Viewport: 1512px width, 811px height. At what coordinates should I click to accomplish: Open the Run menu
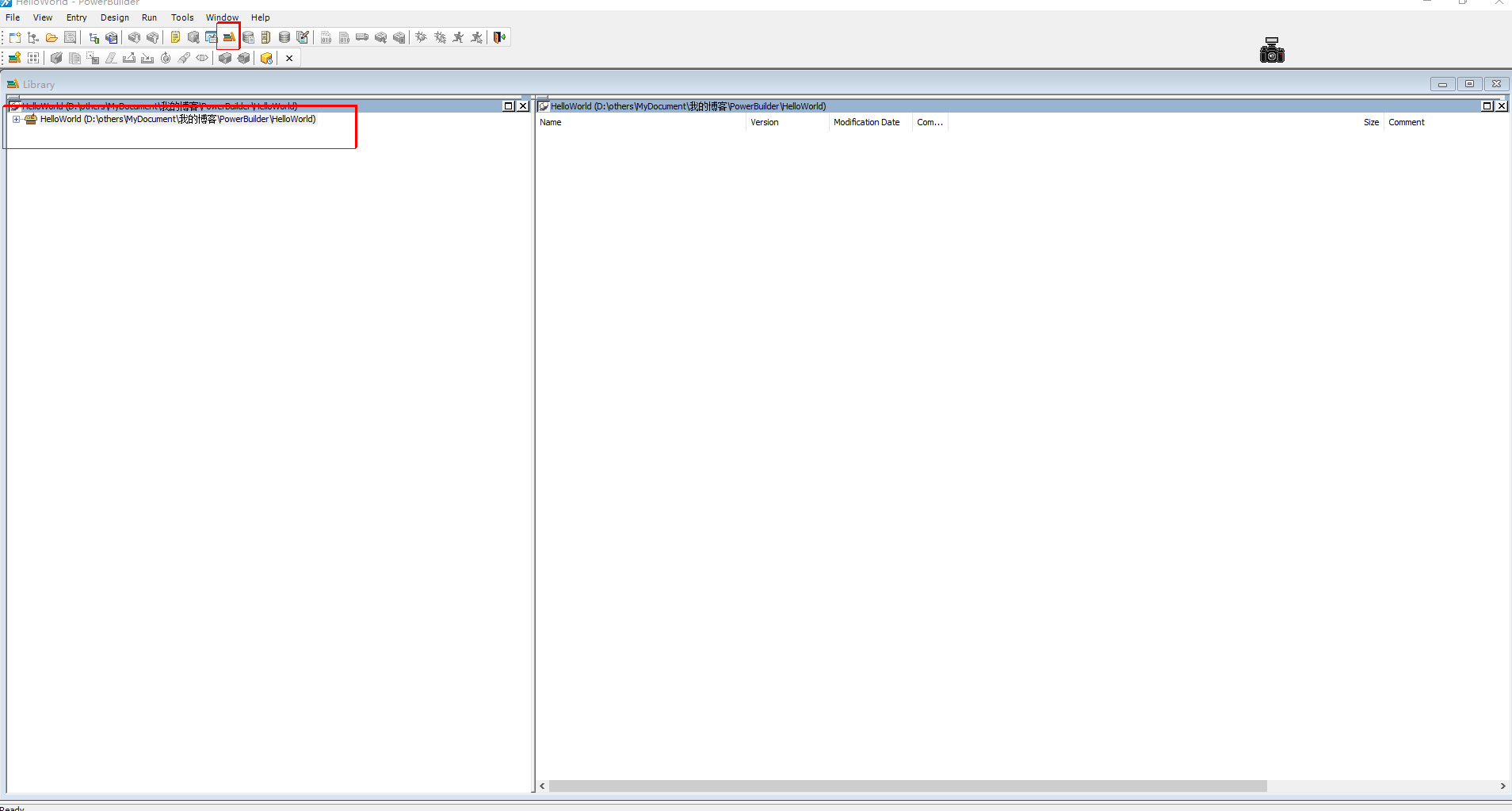click(149, 17)
